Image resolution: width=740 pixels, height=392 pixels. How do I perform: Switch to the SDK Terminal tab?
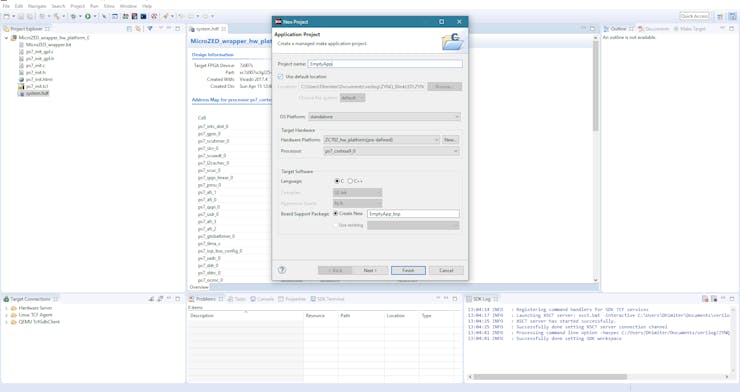click(x=328, y=299)
